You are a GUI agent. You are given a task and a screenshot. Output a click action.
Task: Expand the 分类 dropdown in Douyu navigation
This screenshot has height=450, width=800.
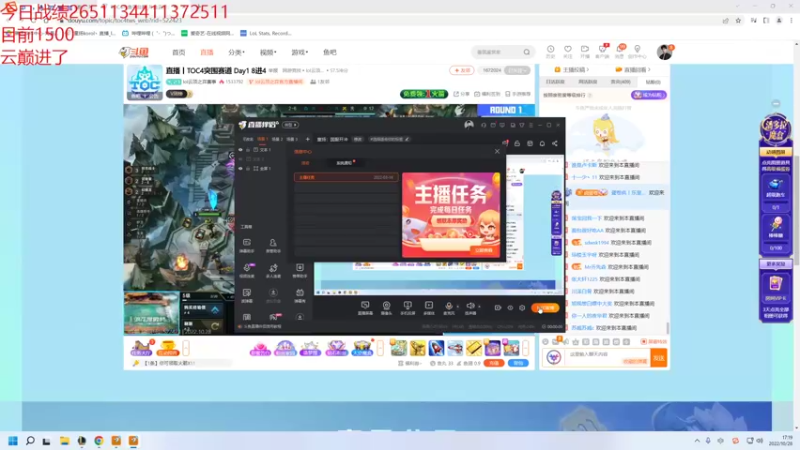[236, 52]
